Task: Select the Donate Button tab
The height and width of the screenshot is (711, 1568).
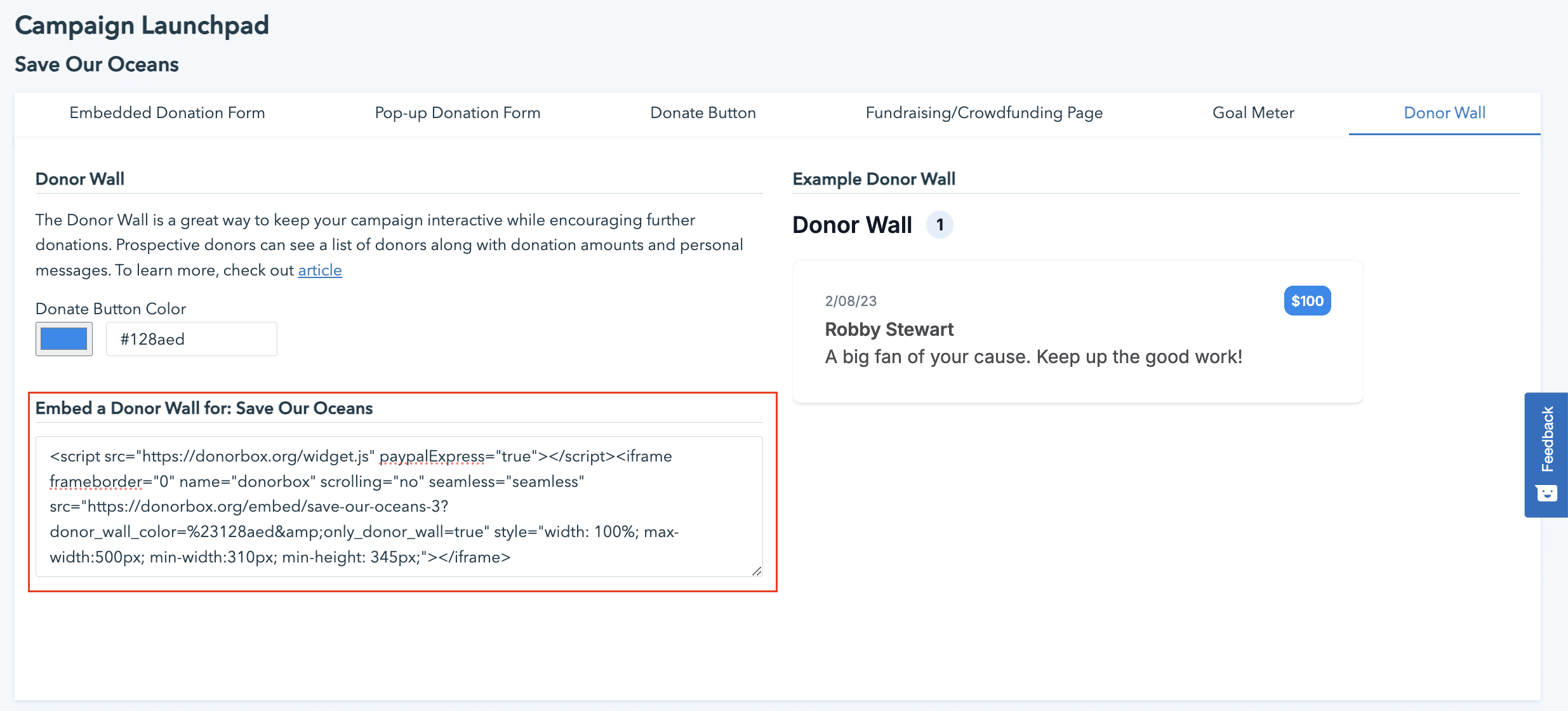Action: (x=702, y=113)
